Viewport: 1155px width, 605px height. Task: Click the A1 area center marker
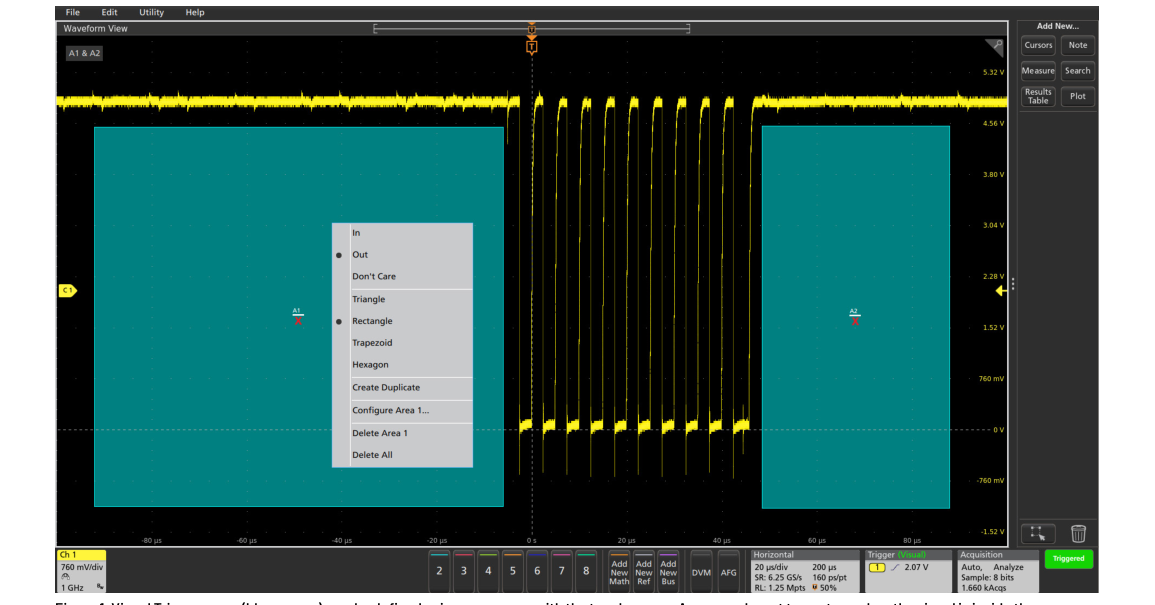(298, 317)
